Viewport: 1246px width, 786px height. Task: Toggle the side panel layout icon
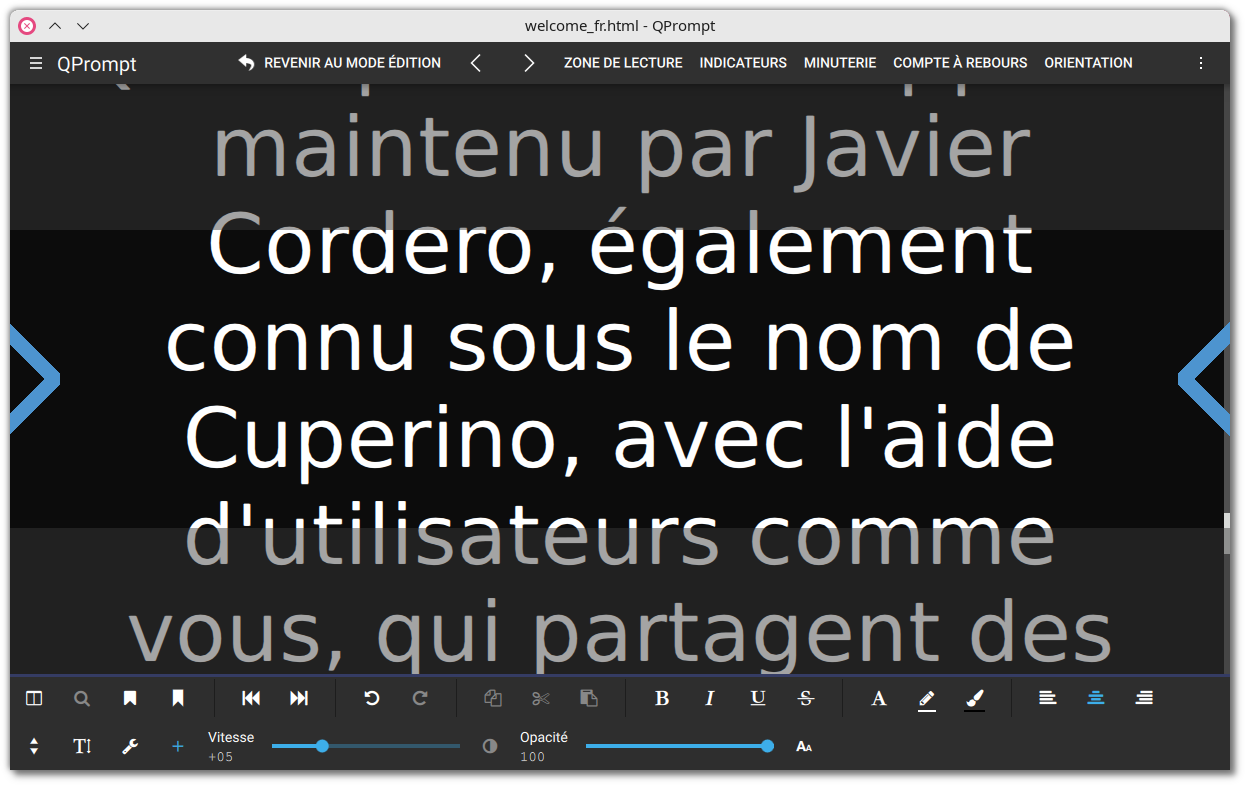tap(34, 698)
